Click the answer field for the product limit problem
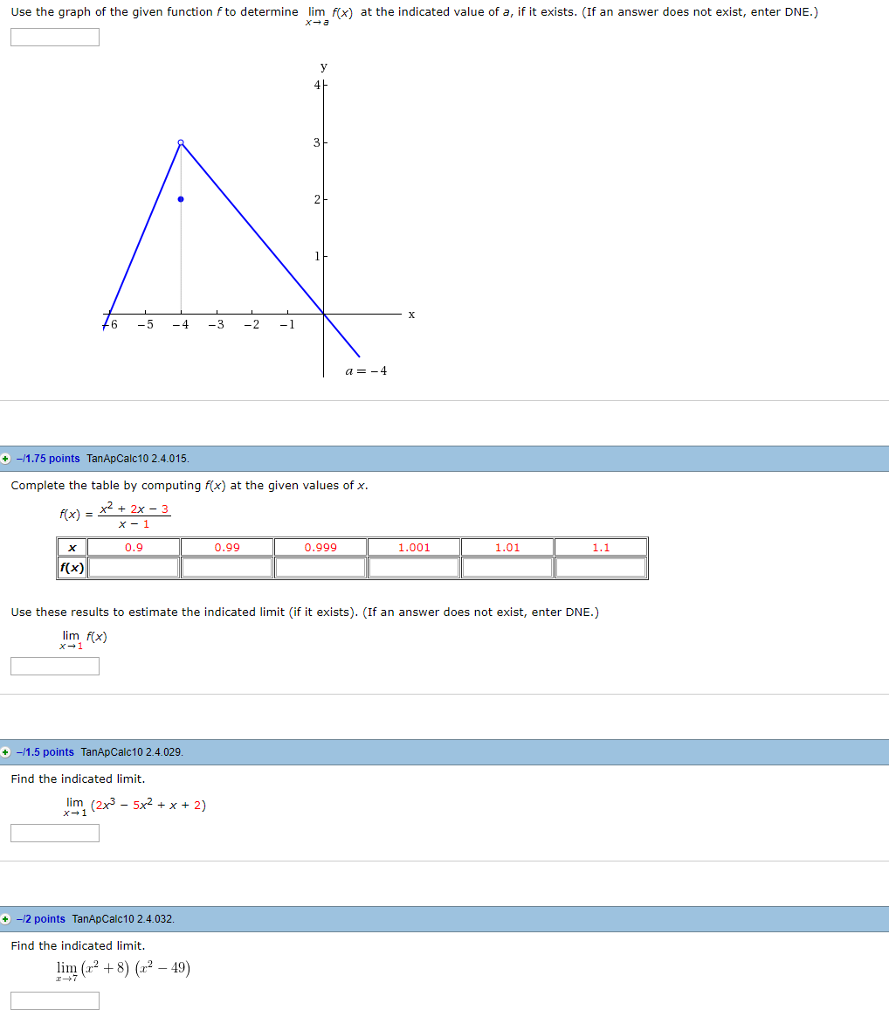The width and height of the screenshot is (889, 1024). pos(54,1000)
